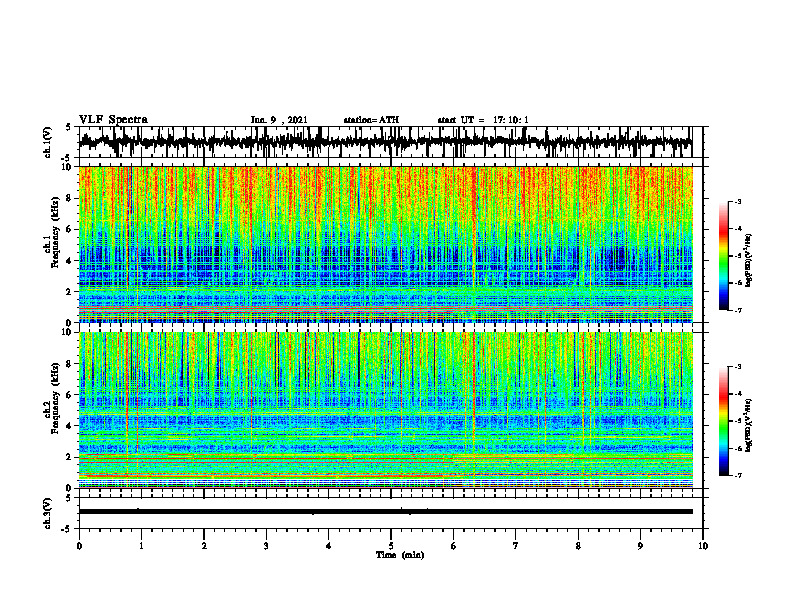The width and height of the screenshot is (792, 612).
Task: Click time axis tick label "5"
Action: (391, 546)
